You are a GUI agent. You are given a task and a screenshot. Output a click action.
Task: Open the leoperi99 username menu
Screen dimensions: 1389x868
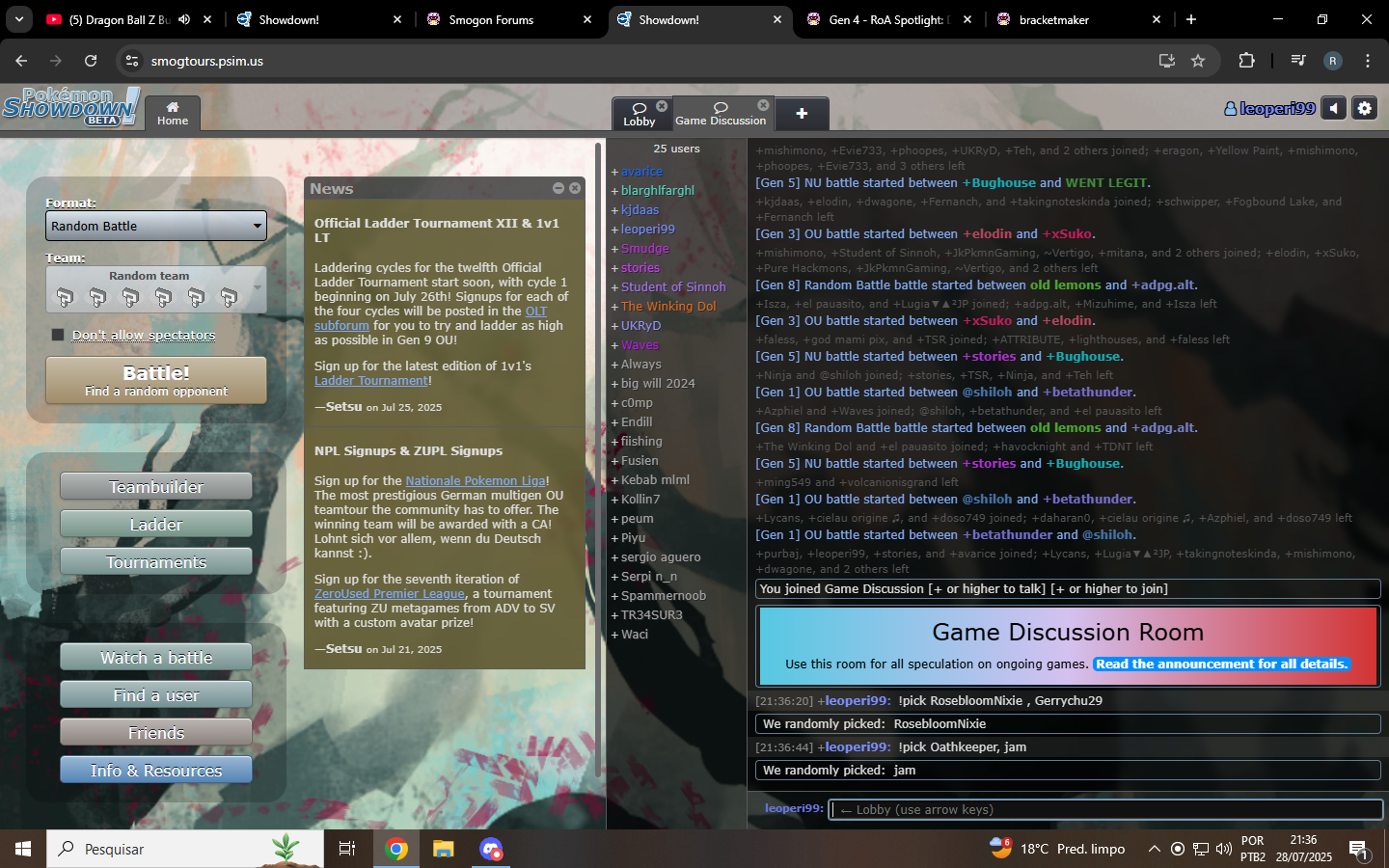click(1269, 109)
